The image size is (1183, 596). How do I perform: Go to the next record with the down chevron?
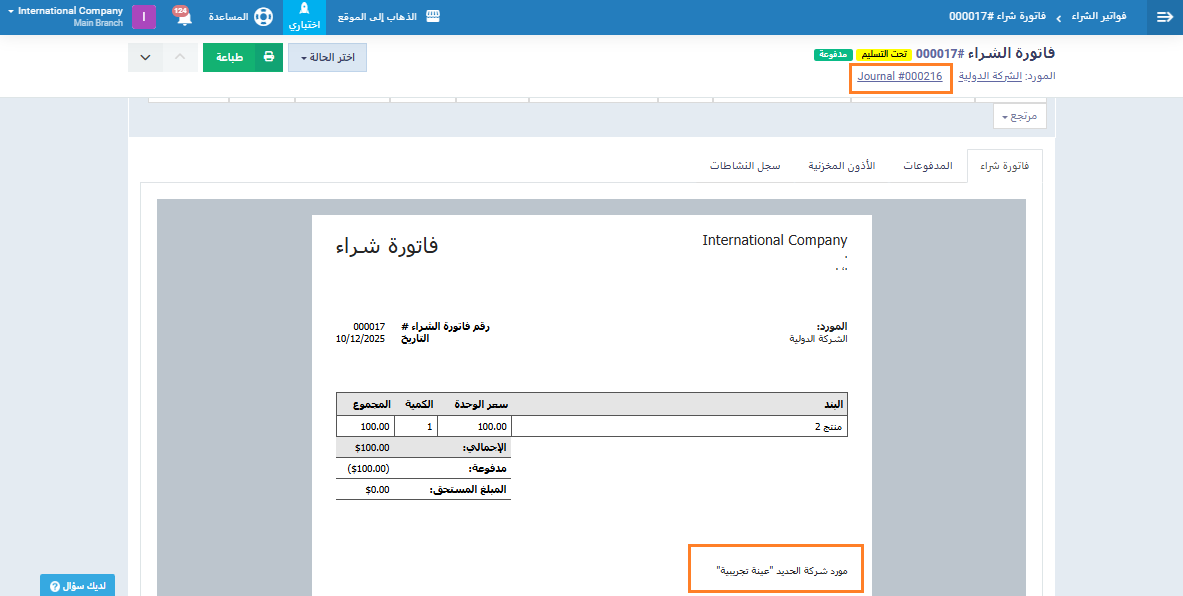(145, 57)
